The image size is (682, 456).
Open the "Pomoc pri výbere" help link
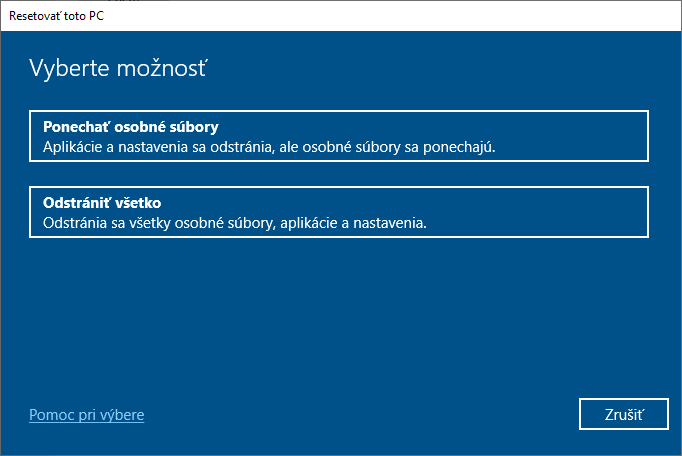tap(86, 414)
